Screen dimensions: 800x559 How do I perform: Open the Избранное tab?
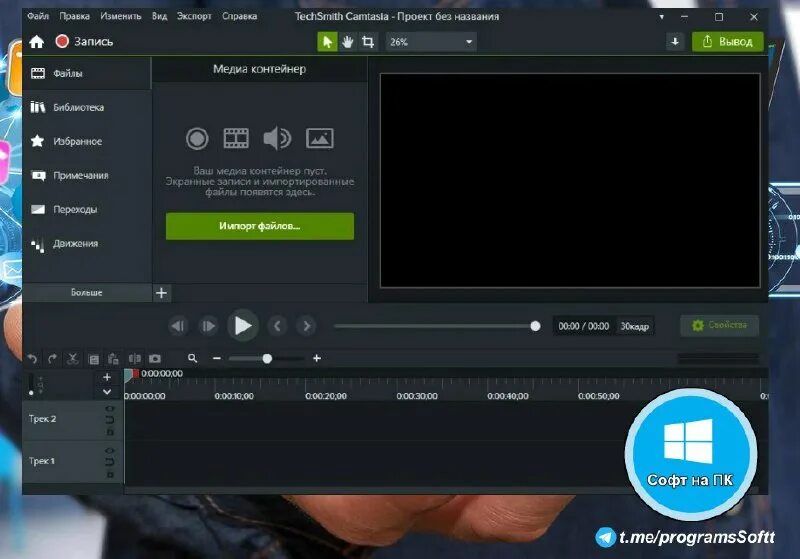click(x=87, y=141)
